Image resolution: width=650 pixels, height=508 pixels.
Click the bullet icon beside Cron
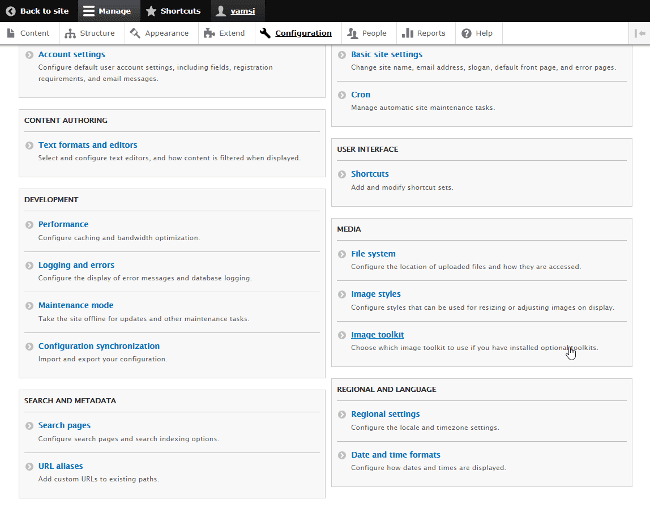(x=342, y=95)
